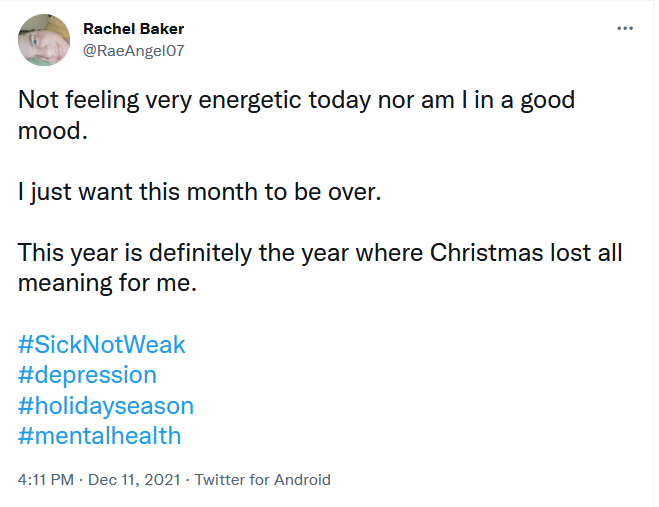Screen dimensions: 659x507
Task: Open the #depression hashtag
Action: tap(87, 375)
